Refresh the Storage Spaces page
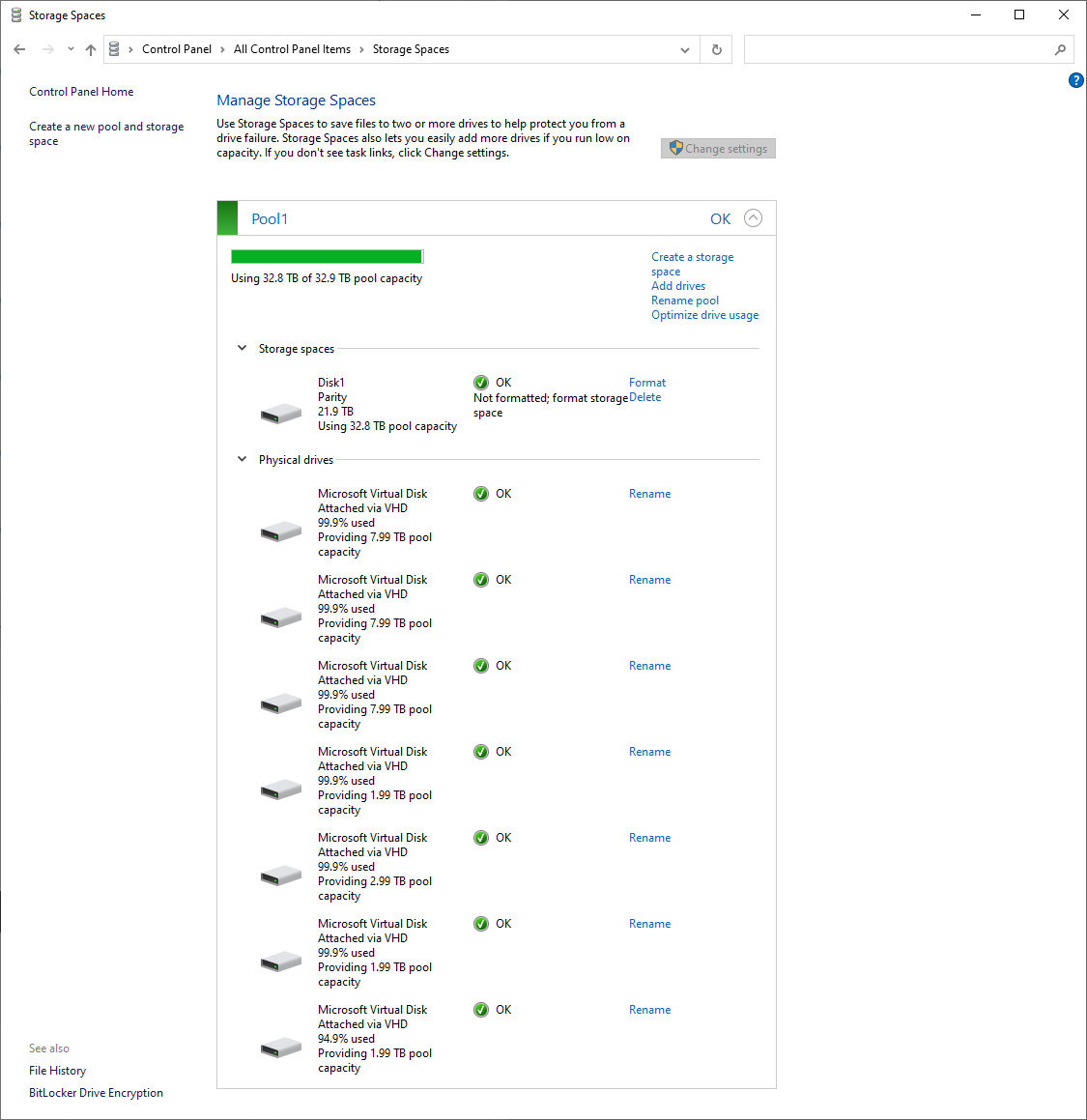1087x1120 pixels. [716, 49]
